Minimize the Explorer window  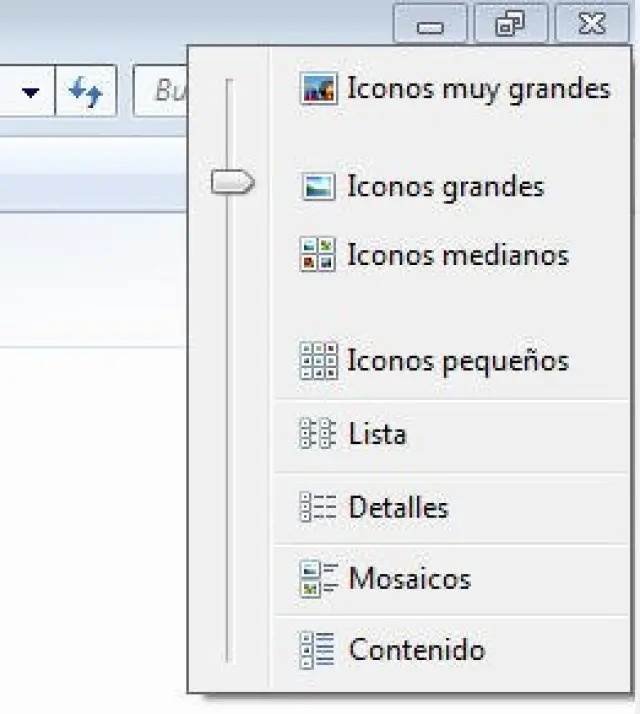430,25
